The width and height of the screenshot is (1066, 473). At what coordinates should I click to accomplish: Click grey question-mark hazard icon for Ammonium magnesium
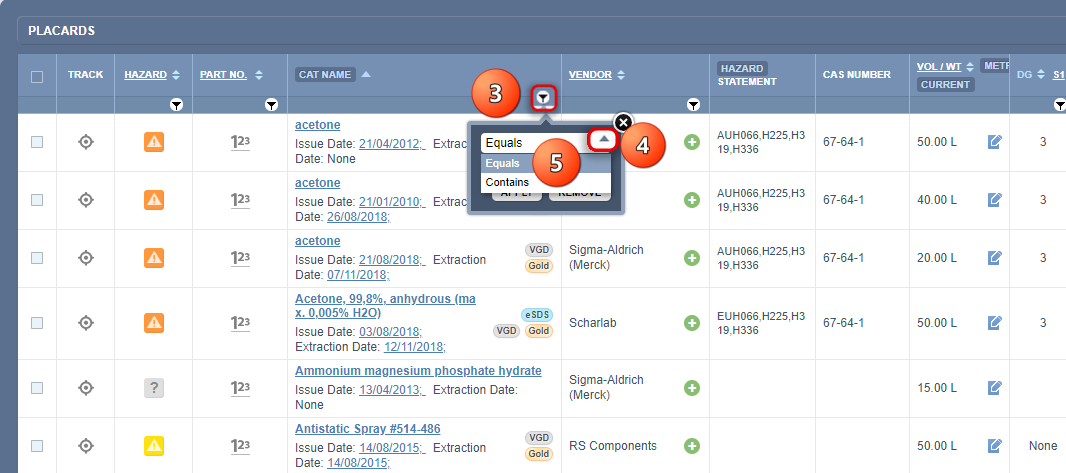click(154, 387)
